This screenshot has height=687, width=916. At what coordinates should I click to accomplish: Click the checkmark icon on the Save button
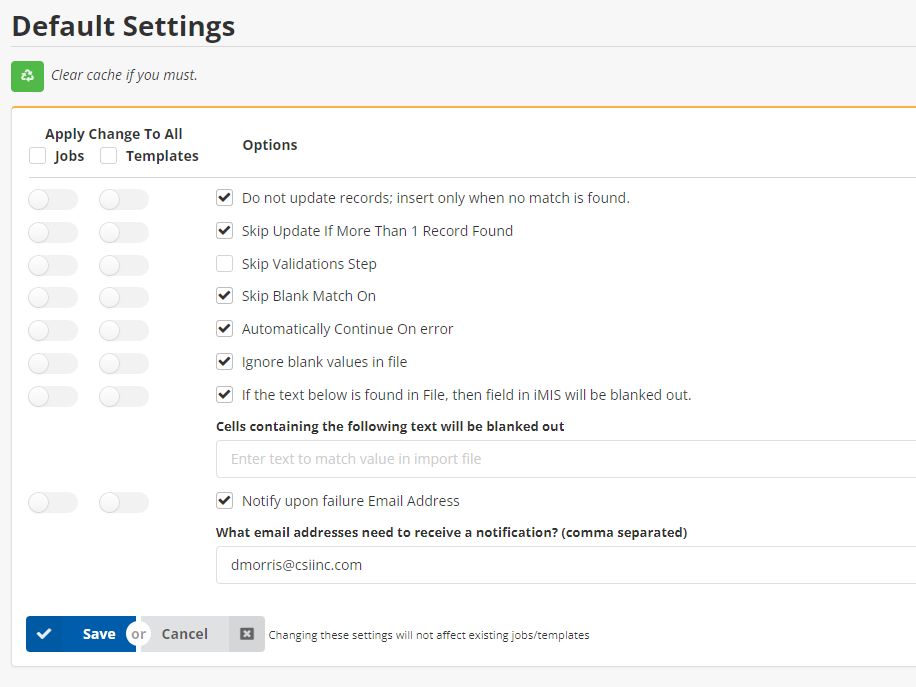click(x=44, y=633)
